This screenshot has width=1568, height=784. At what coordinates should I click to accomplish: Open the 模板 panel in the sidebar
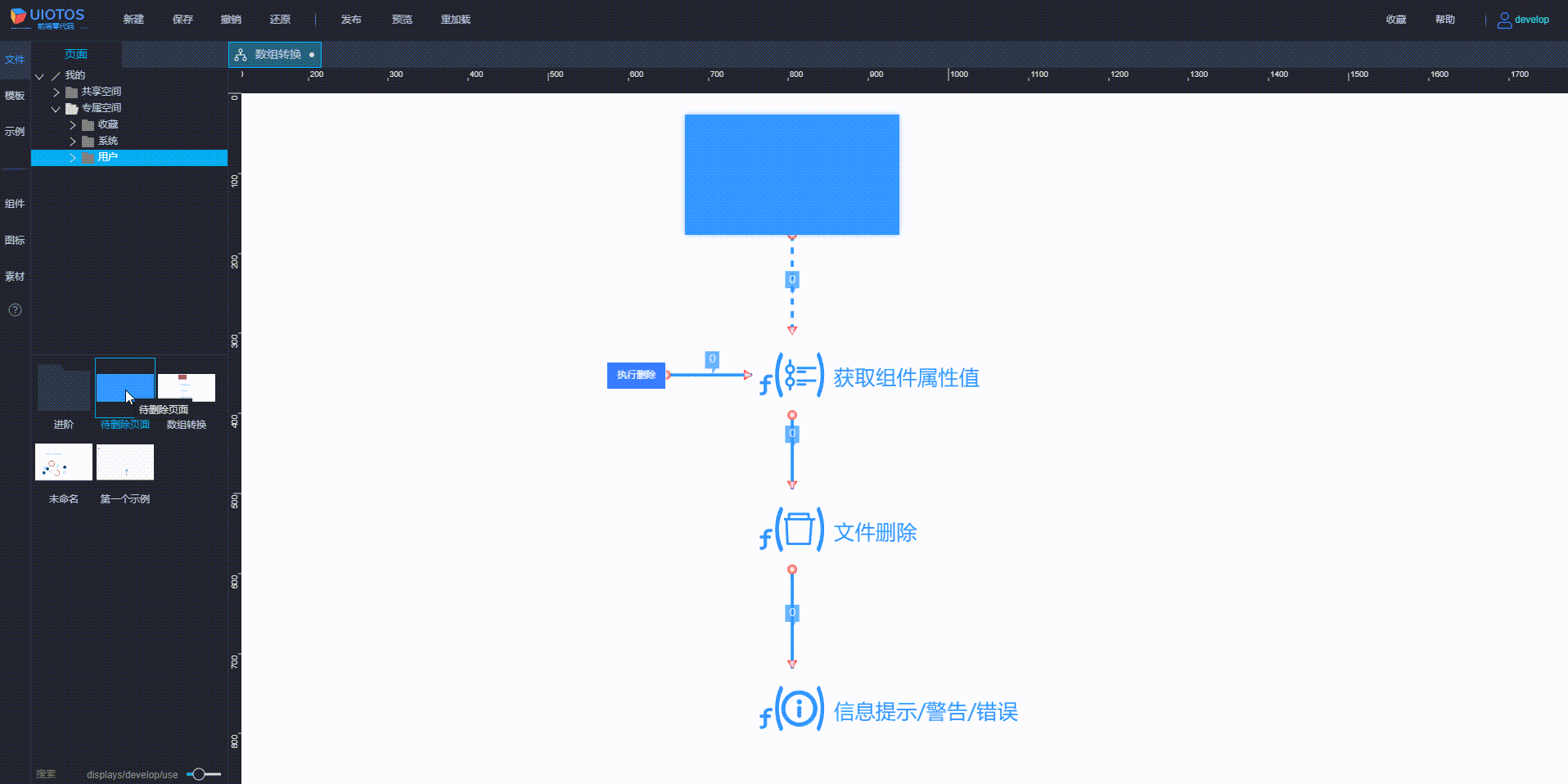[15, 95]
